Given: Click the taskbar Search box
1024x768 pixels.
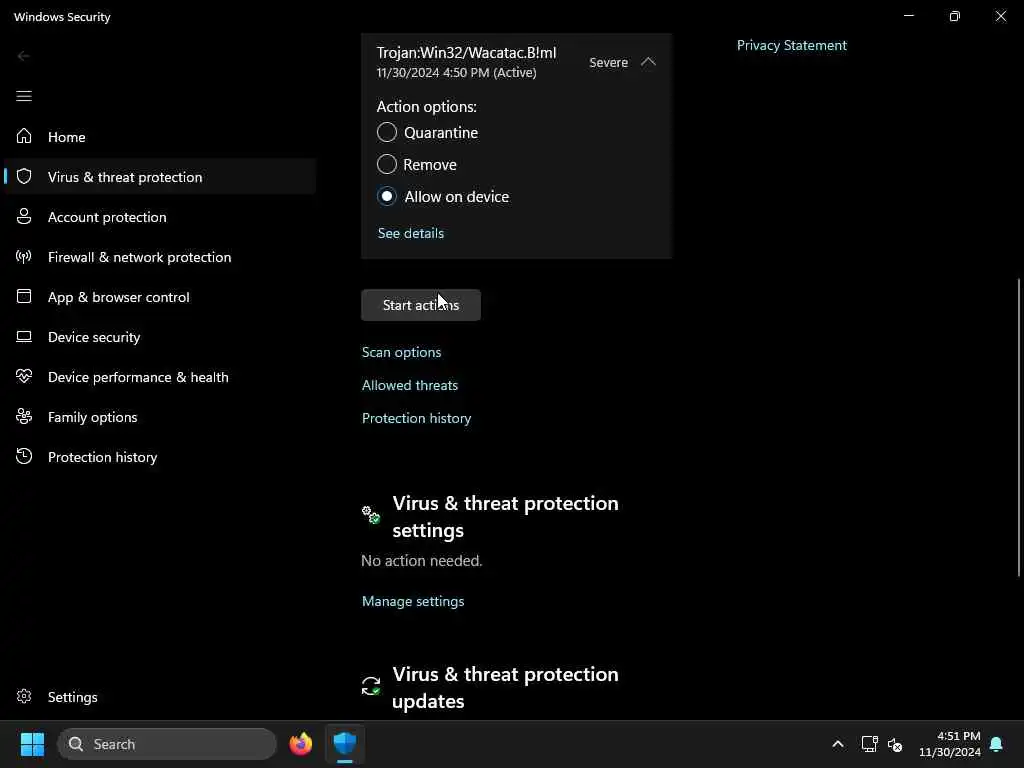Looking at the screenshot, I should pyautogui.click(x=167, y=744).
